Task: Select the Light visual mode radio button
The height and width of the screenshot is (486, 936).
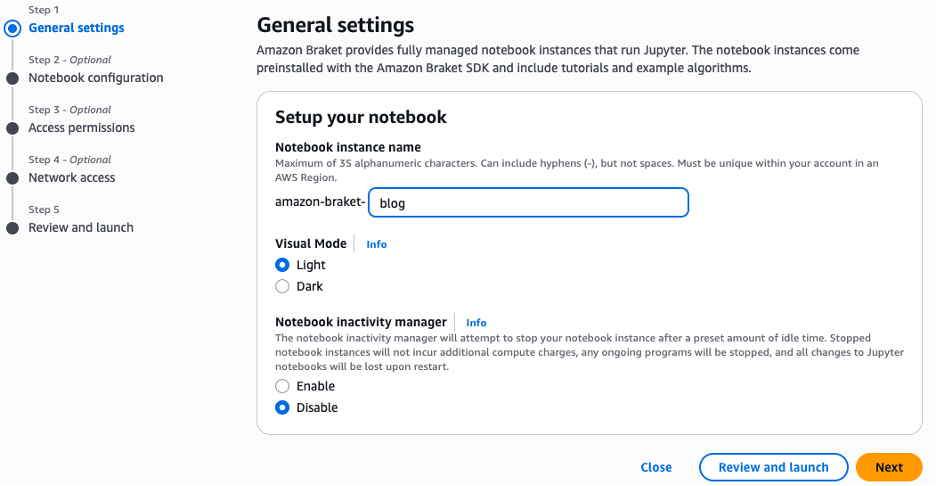Action: point(283,265)
